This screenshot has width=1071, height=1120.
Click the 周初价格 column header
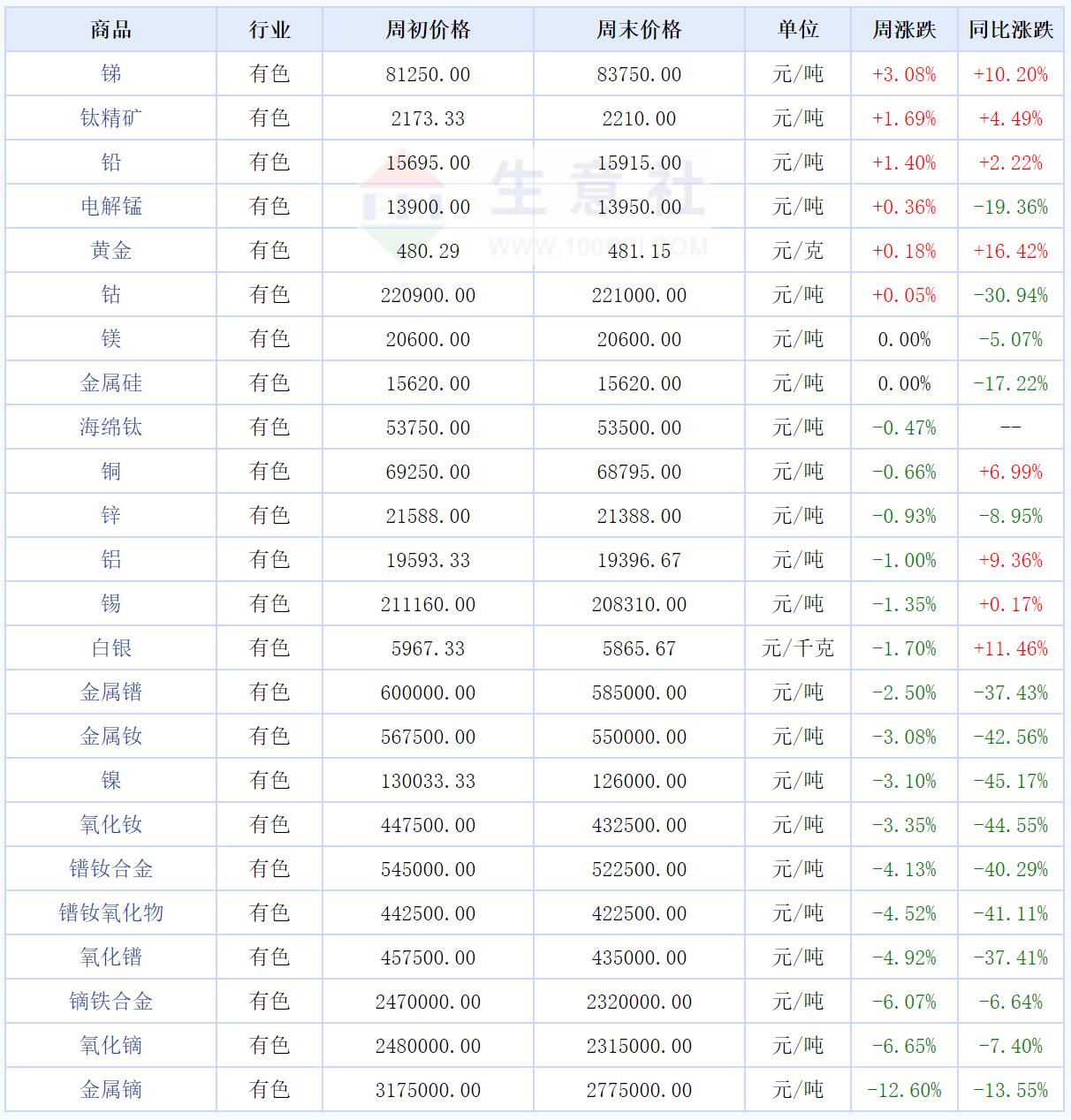click(x=428, y=30)
